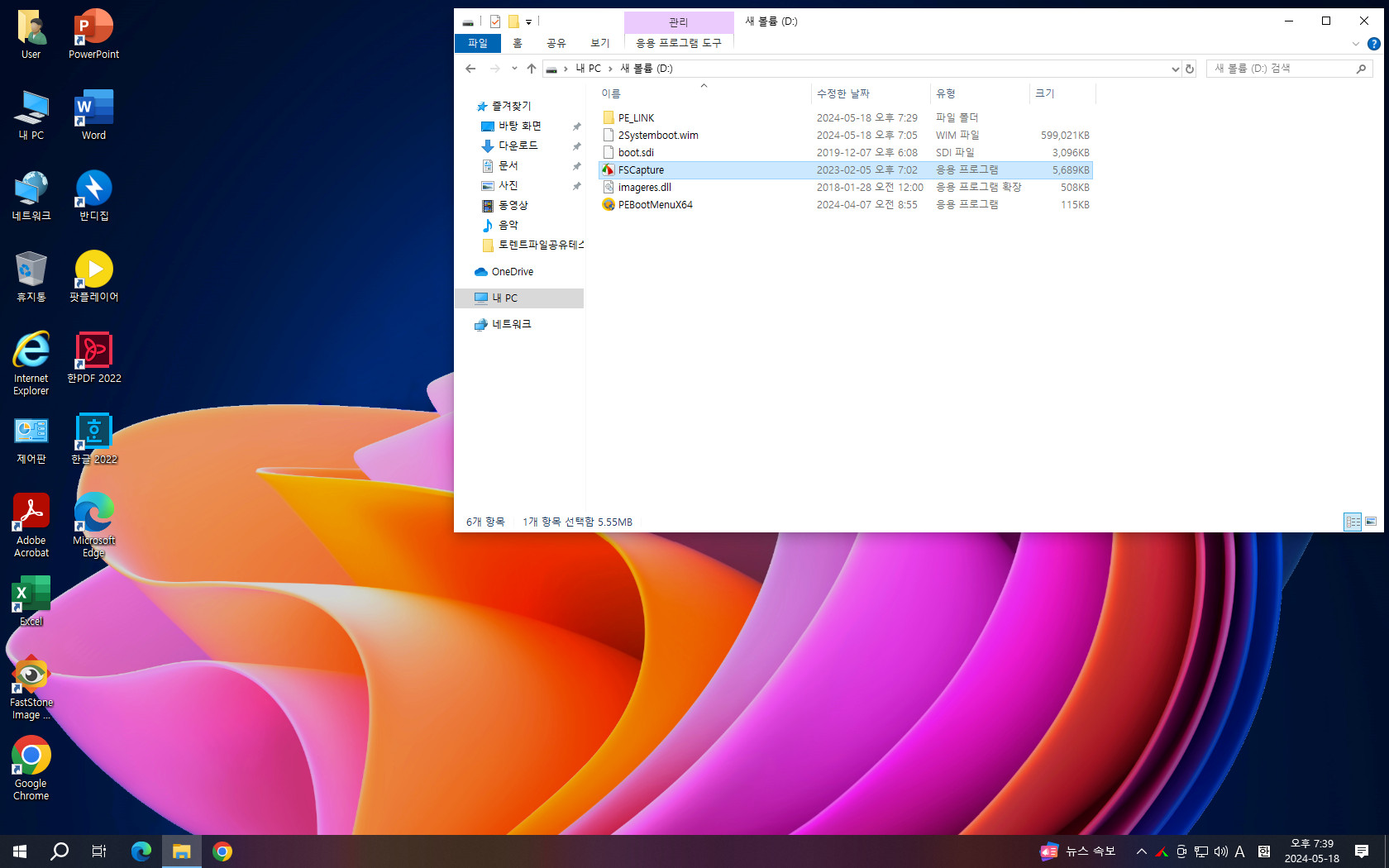Refresh the Explorer address bar

point(1190,69)
